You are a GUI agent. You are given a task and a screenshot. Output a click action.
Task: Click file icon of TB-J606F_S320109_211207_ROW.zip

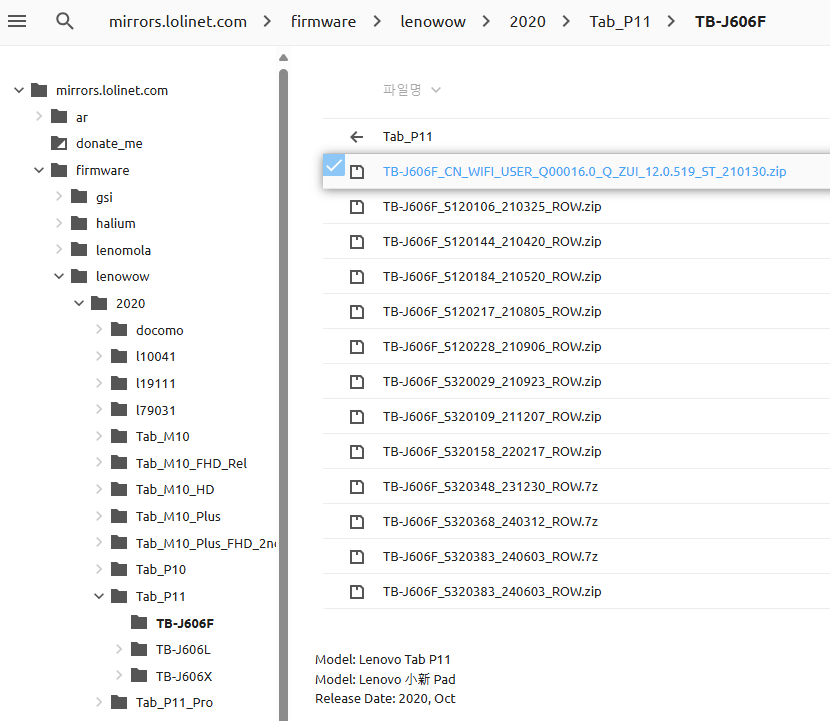point(357,417)
